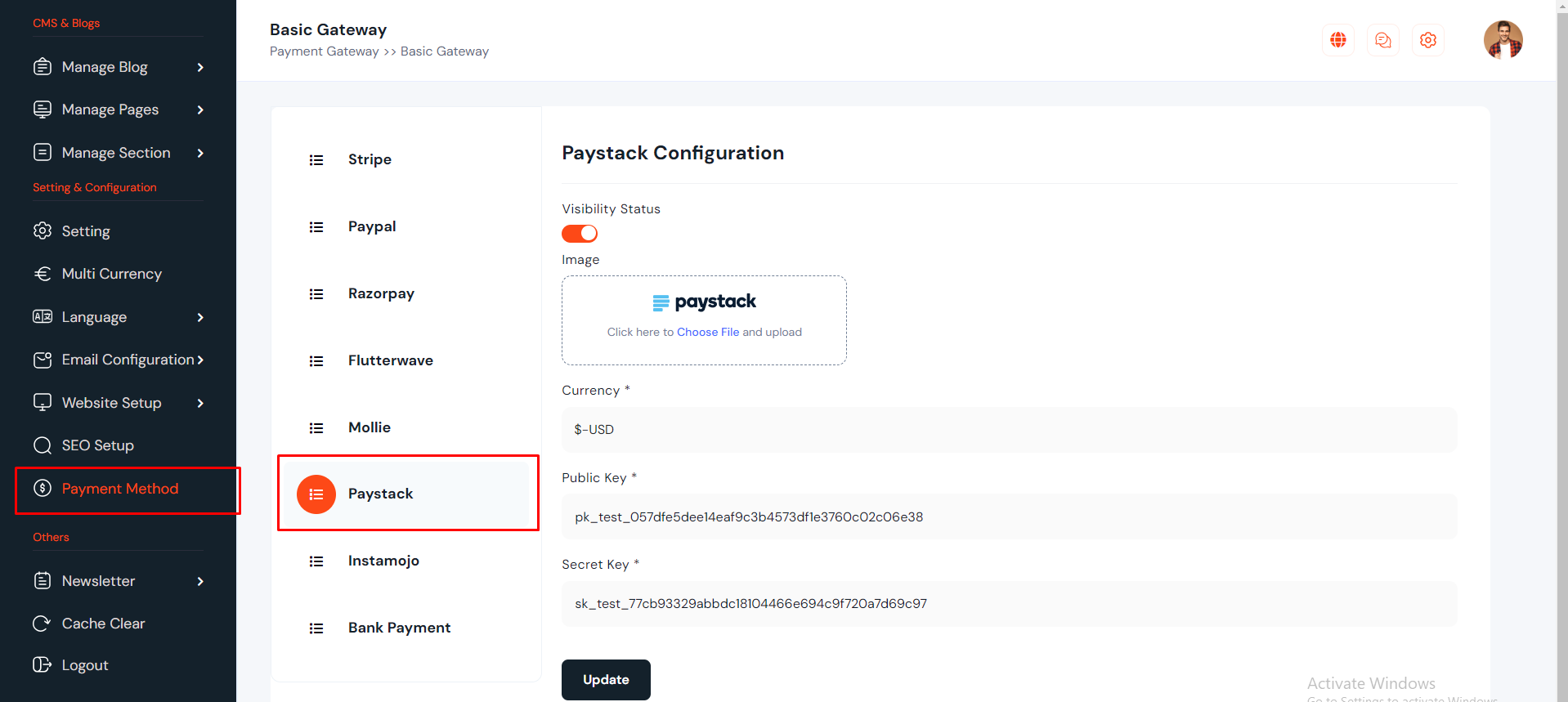
Task: Click into the Secret Key field
Action: click(x=1008, y=604)
